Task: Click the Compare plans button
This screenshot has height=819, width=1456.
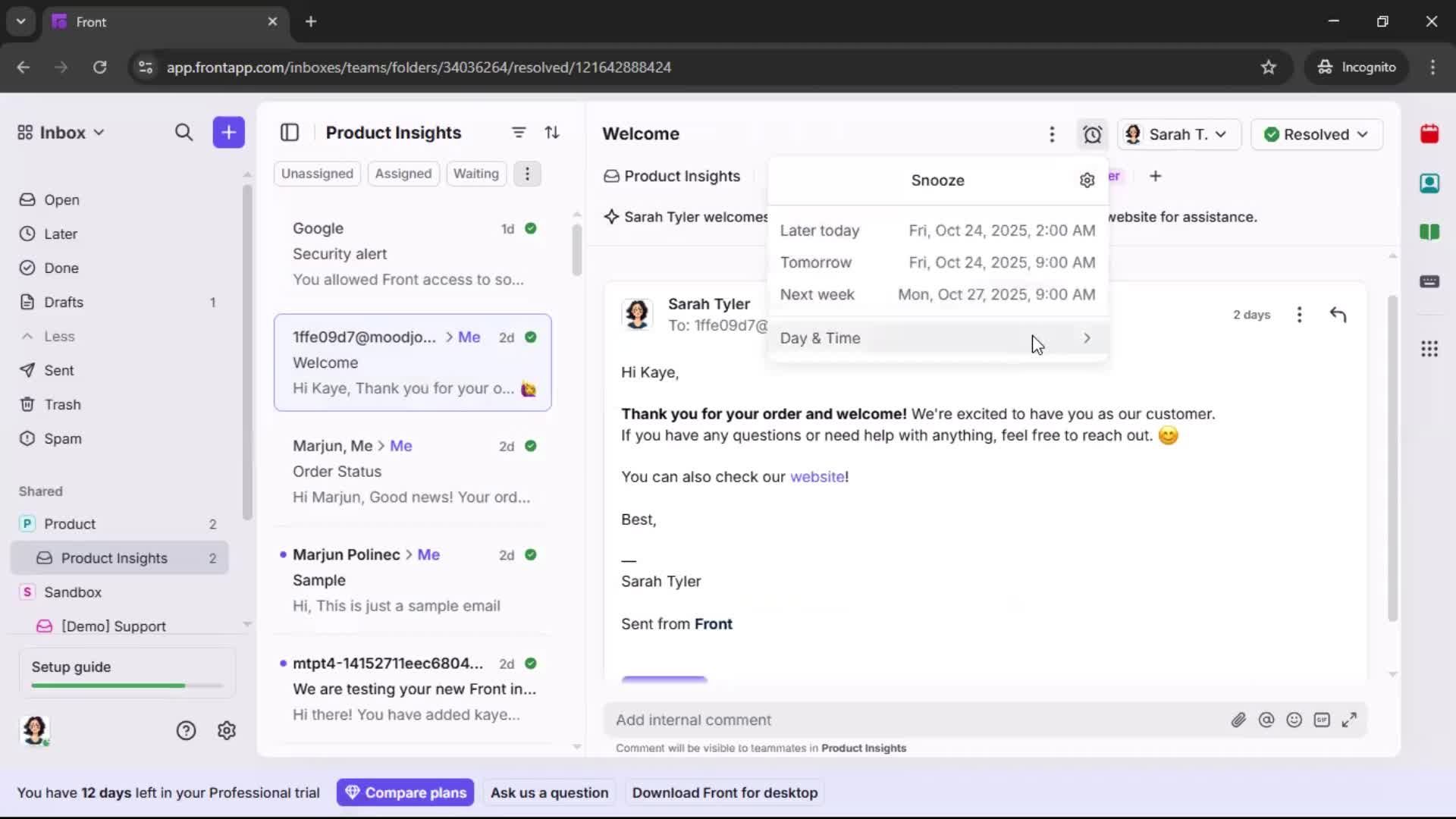Action: pos(405,792)
